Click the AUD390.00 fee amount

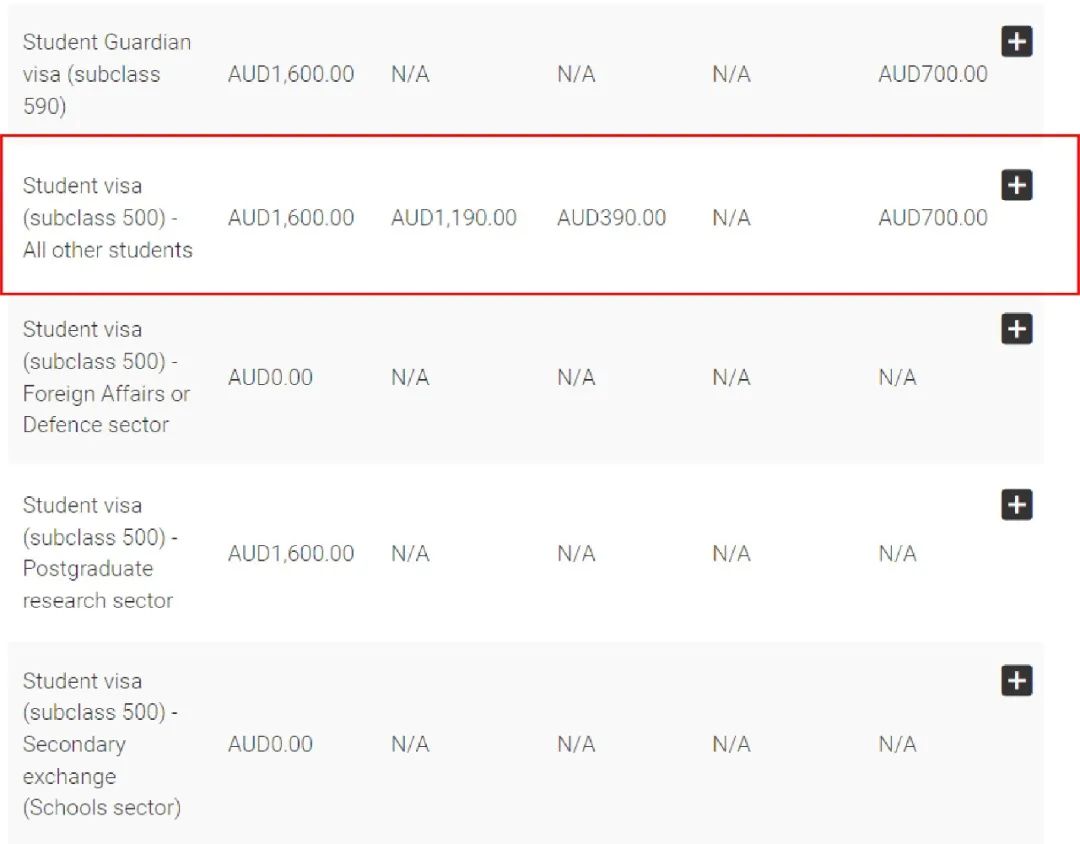click(611, 218)
